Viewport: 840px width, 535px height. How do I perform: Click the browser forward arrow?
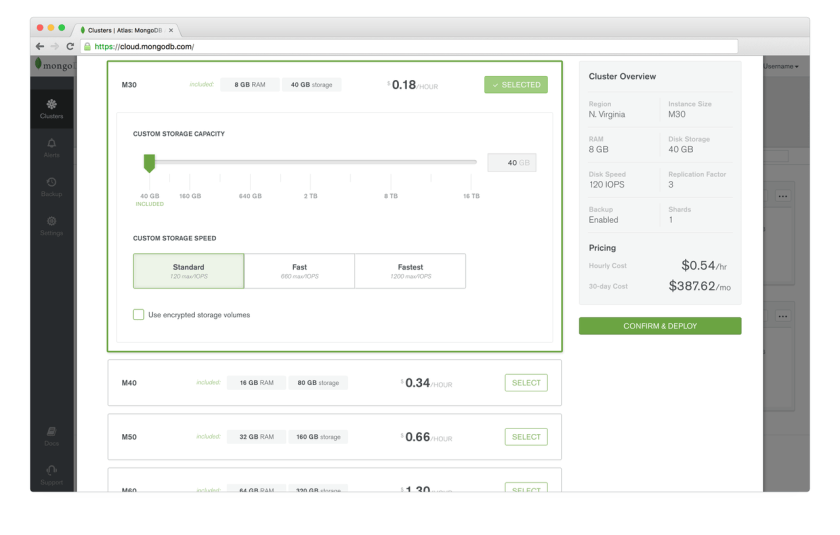(x=55, y=47)
